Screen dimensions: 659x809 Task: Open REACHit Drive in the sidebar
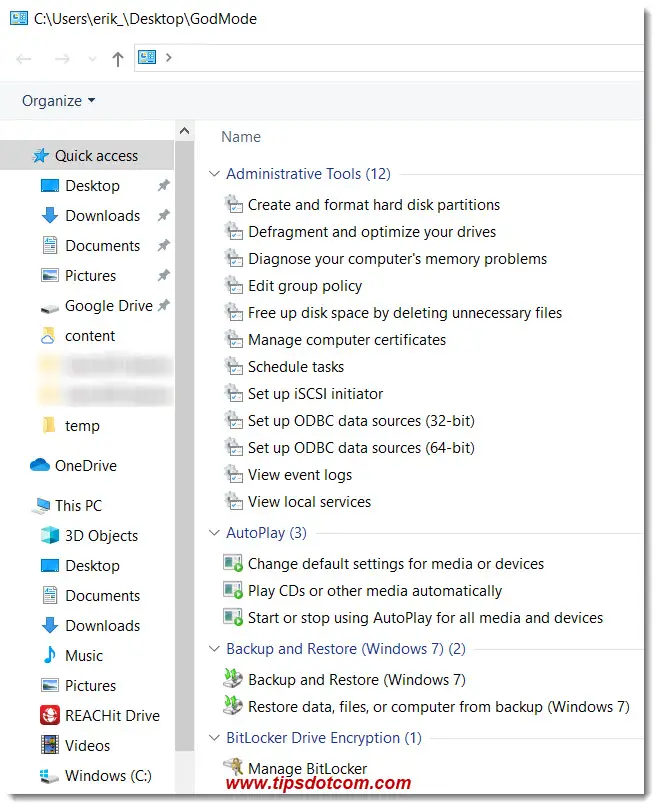point(111,715)
